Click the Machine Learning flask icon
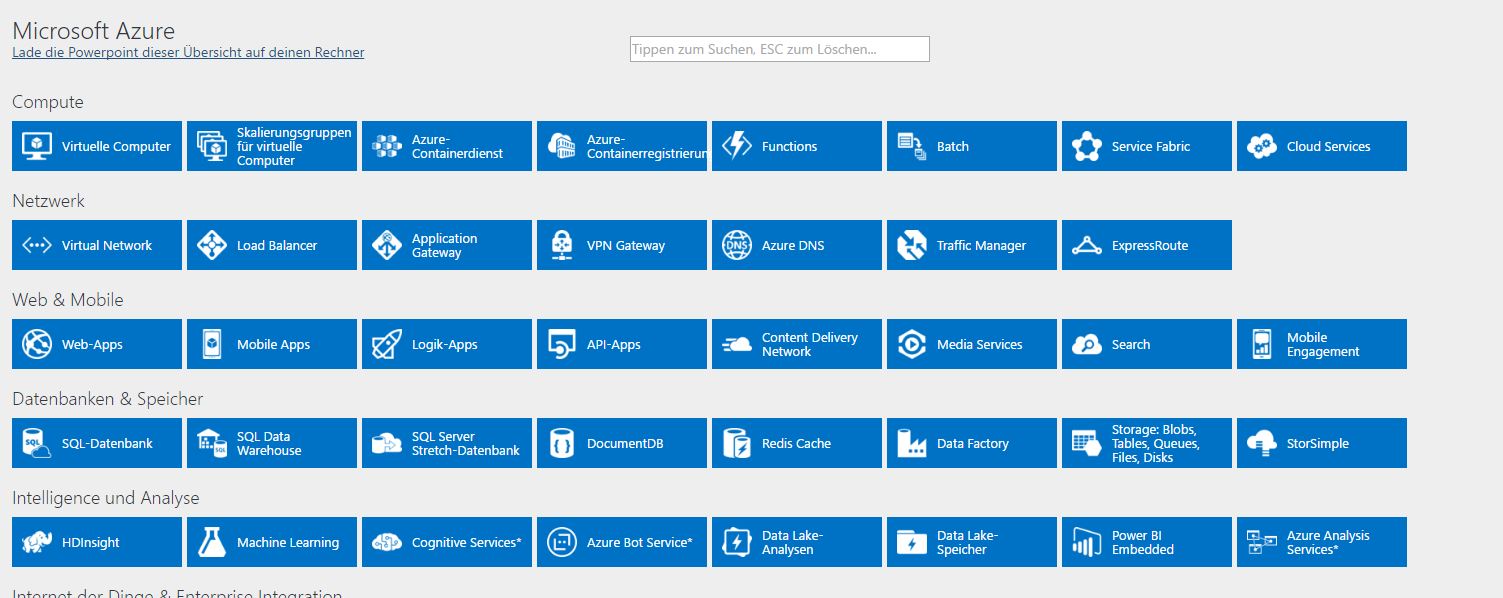The height and width of the screenshot is (598, 1503). tap(212, 542)
